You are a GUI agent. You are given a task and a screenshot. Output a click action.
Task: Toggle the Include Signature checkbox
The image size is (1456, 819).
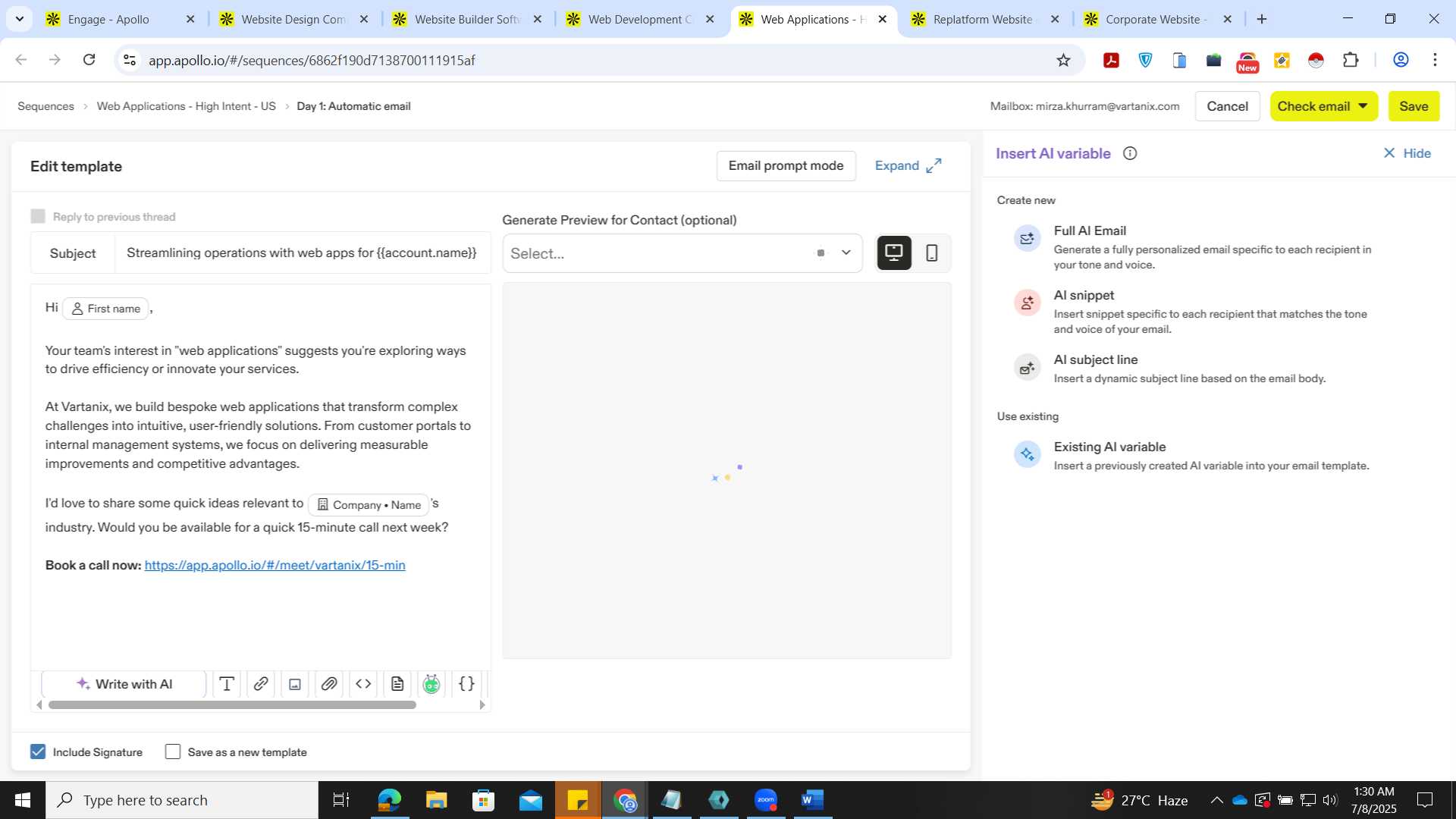(x=38, y=752)
